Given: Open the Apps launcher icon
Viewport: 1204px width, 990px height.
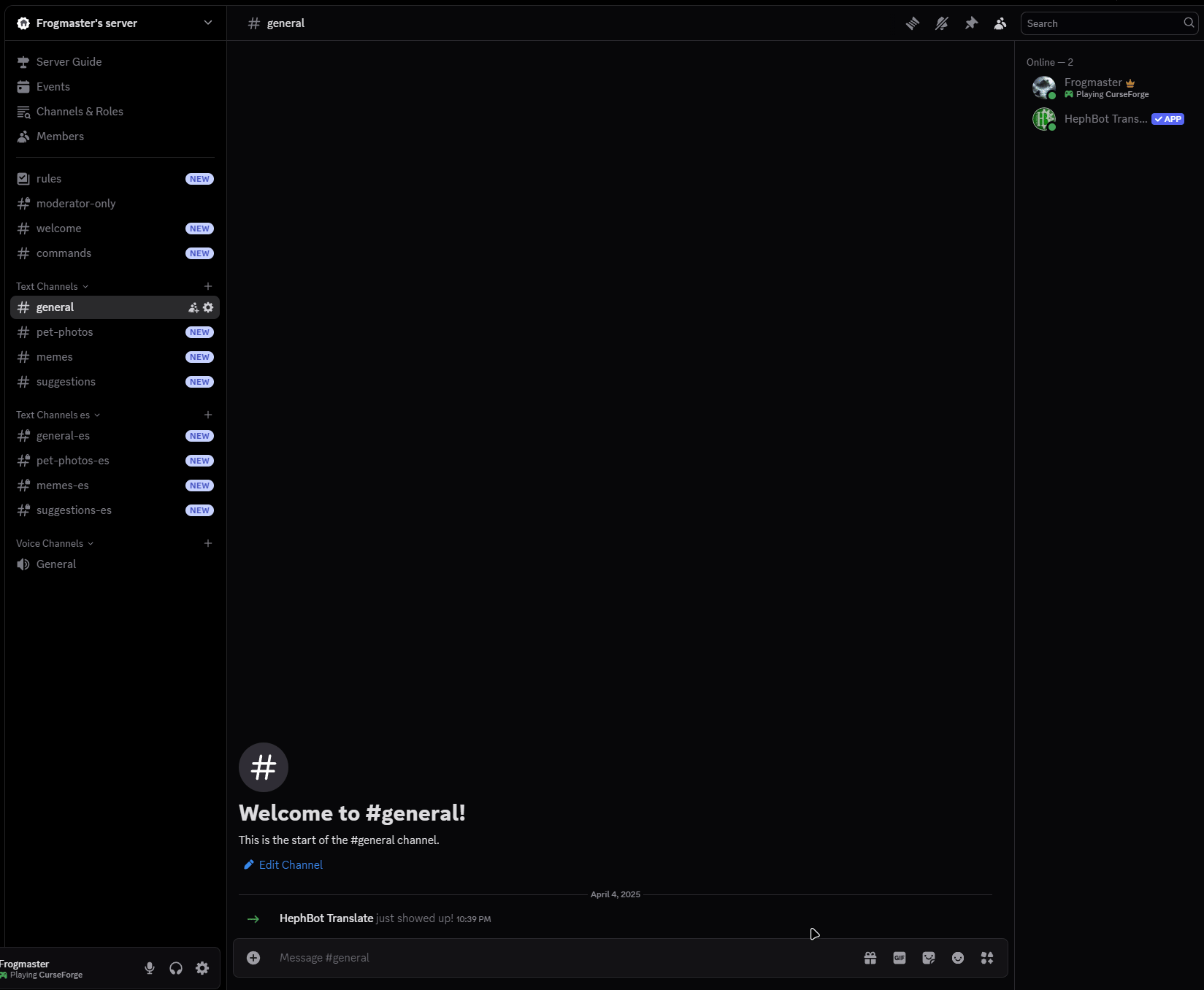Looking at the screenshot, I should pyautogui.click(x=987, y=958).
